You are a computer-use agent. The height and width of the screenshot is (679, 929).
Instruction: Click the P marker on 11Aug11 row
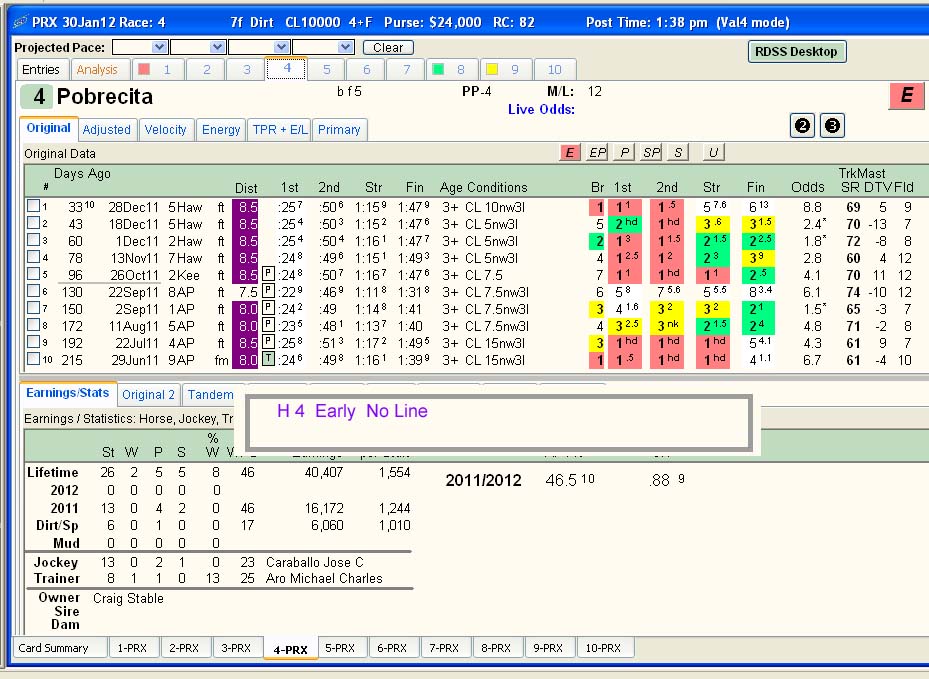pyautogui.click(x=268, y=325)
